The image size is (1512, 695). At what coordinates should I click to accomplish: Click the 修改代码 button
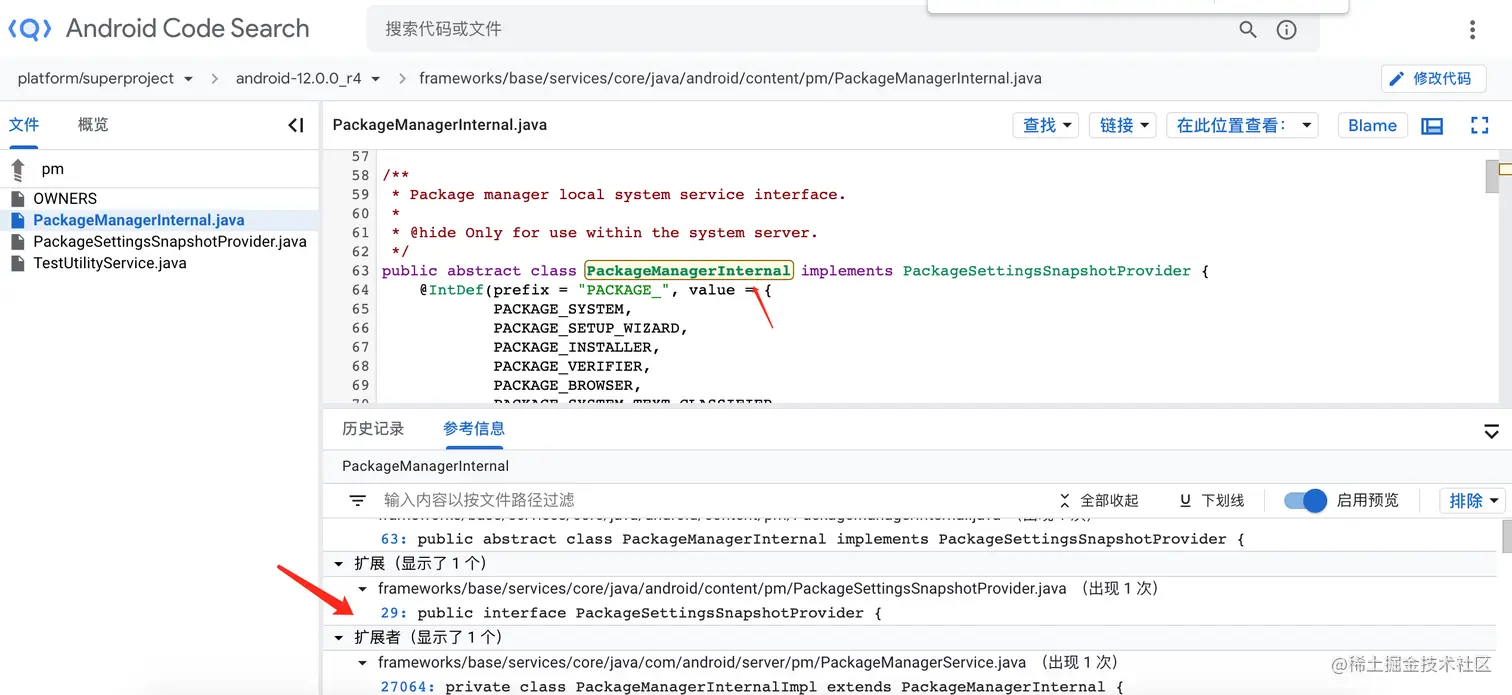tap(1432, 78)
